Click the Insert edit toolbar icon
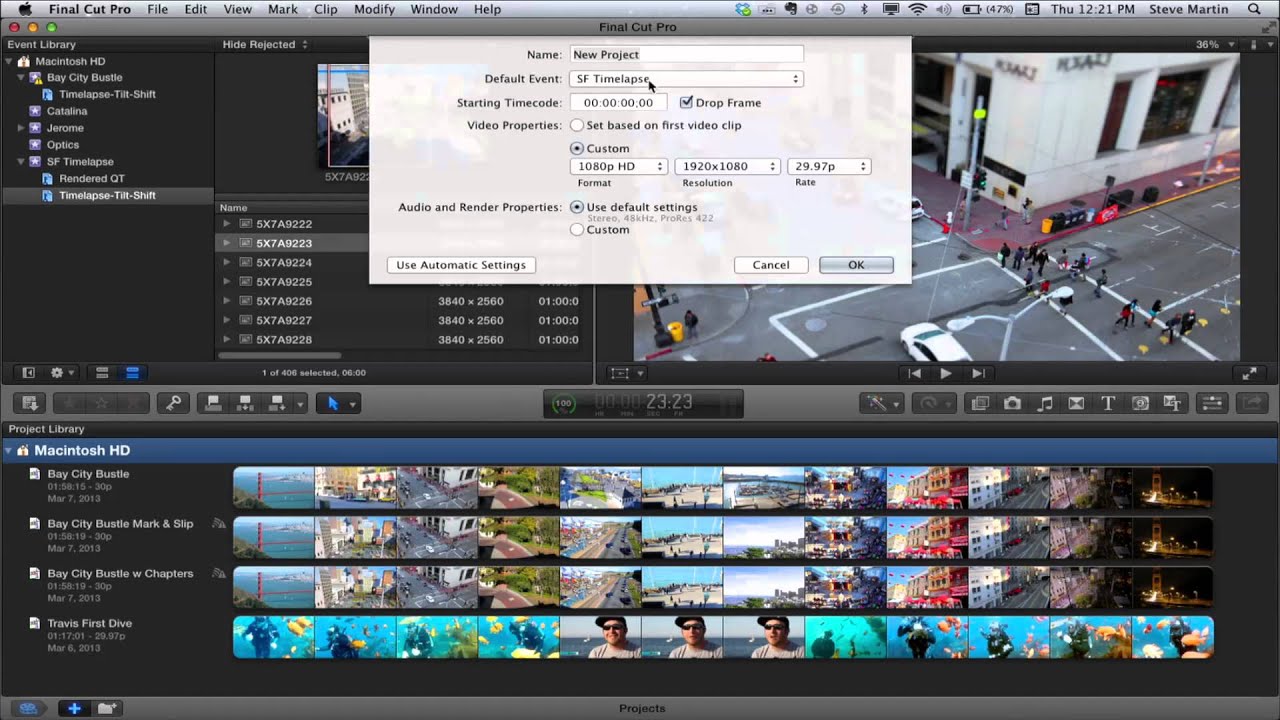Viewport: 1280px width, 720px height. [245, 403]
